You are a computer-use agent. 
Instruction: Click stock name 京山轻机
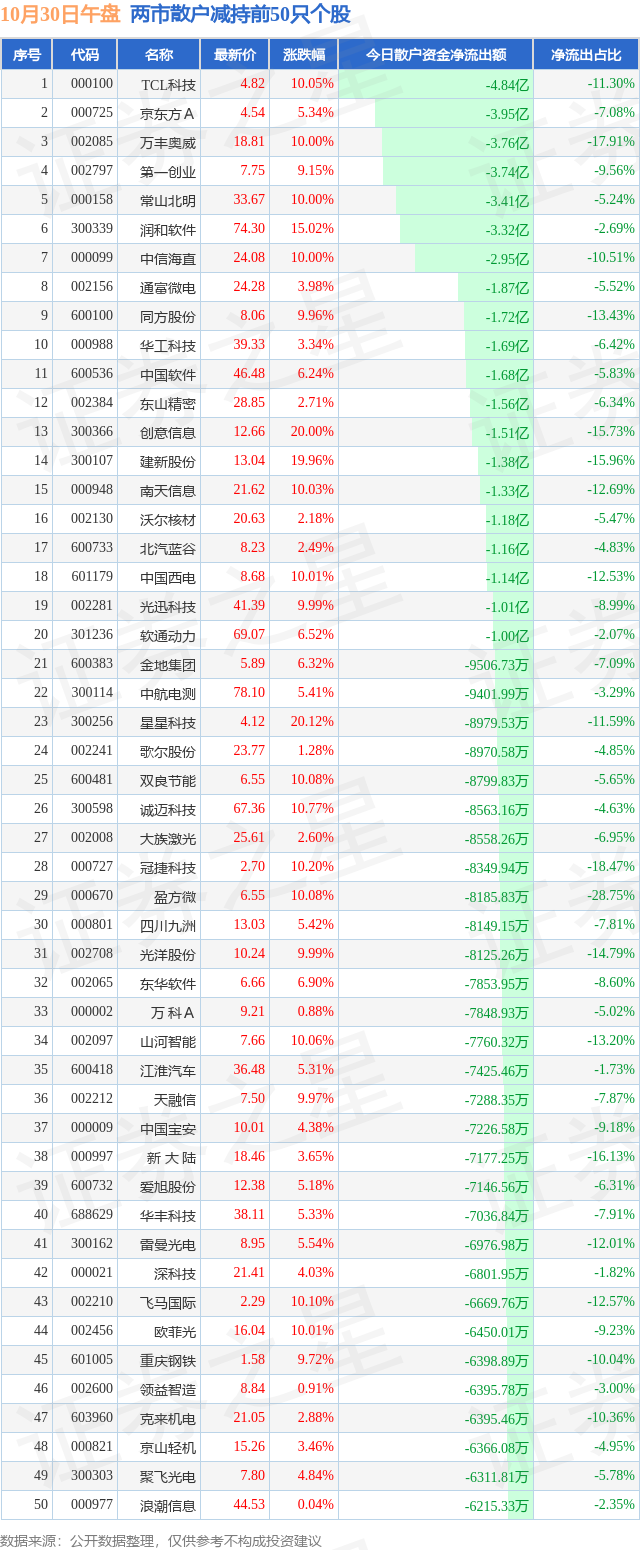click(x=168, y=1447)
